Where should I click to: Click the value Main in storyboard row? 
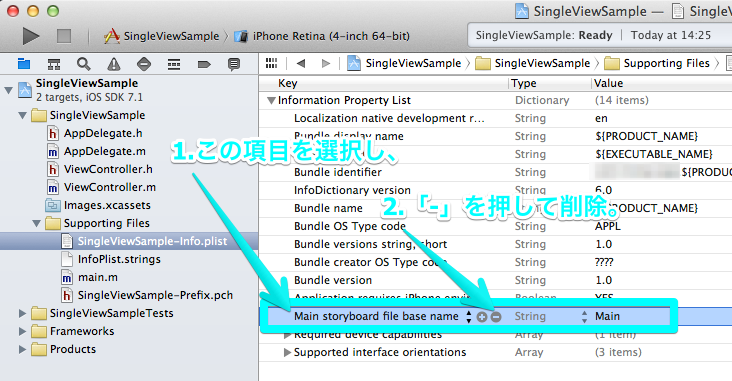[x=607, y=317]
